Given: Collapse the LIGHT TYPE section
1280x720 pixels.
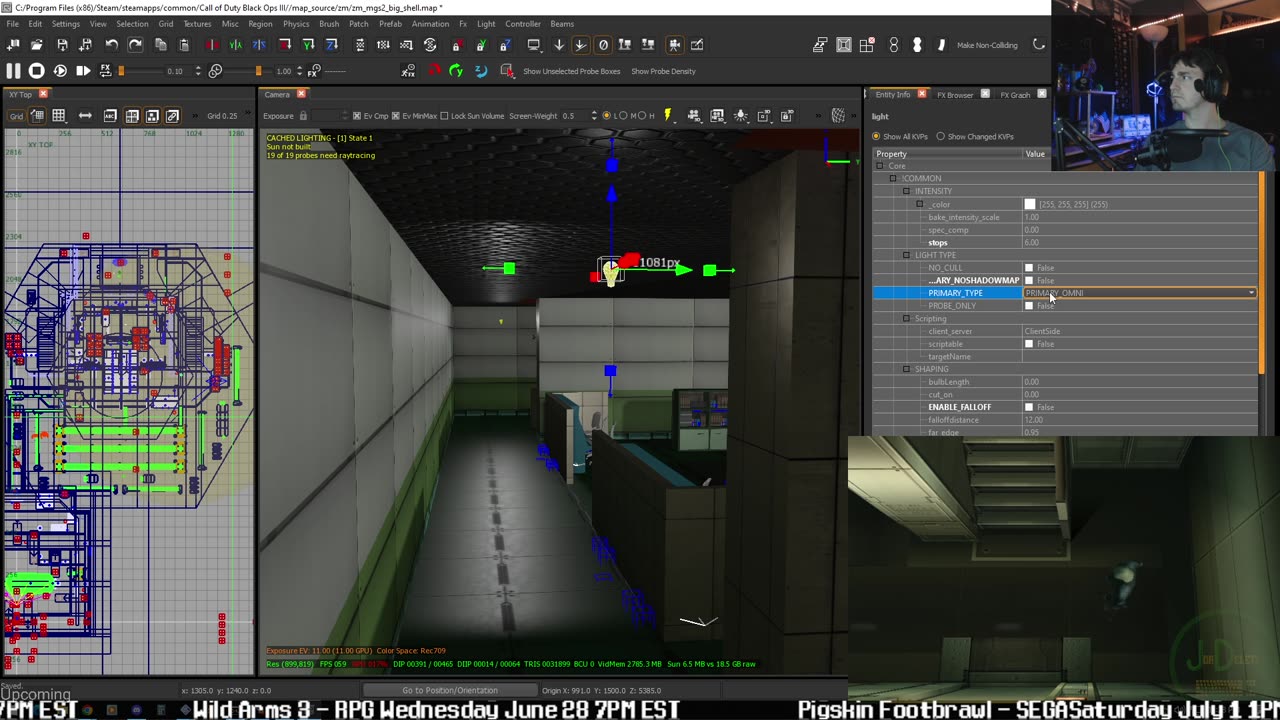Looking at the screenshot, I should pyautogui.click(x=906, y=255).
